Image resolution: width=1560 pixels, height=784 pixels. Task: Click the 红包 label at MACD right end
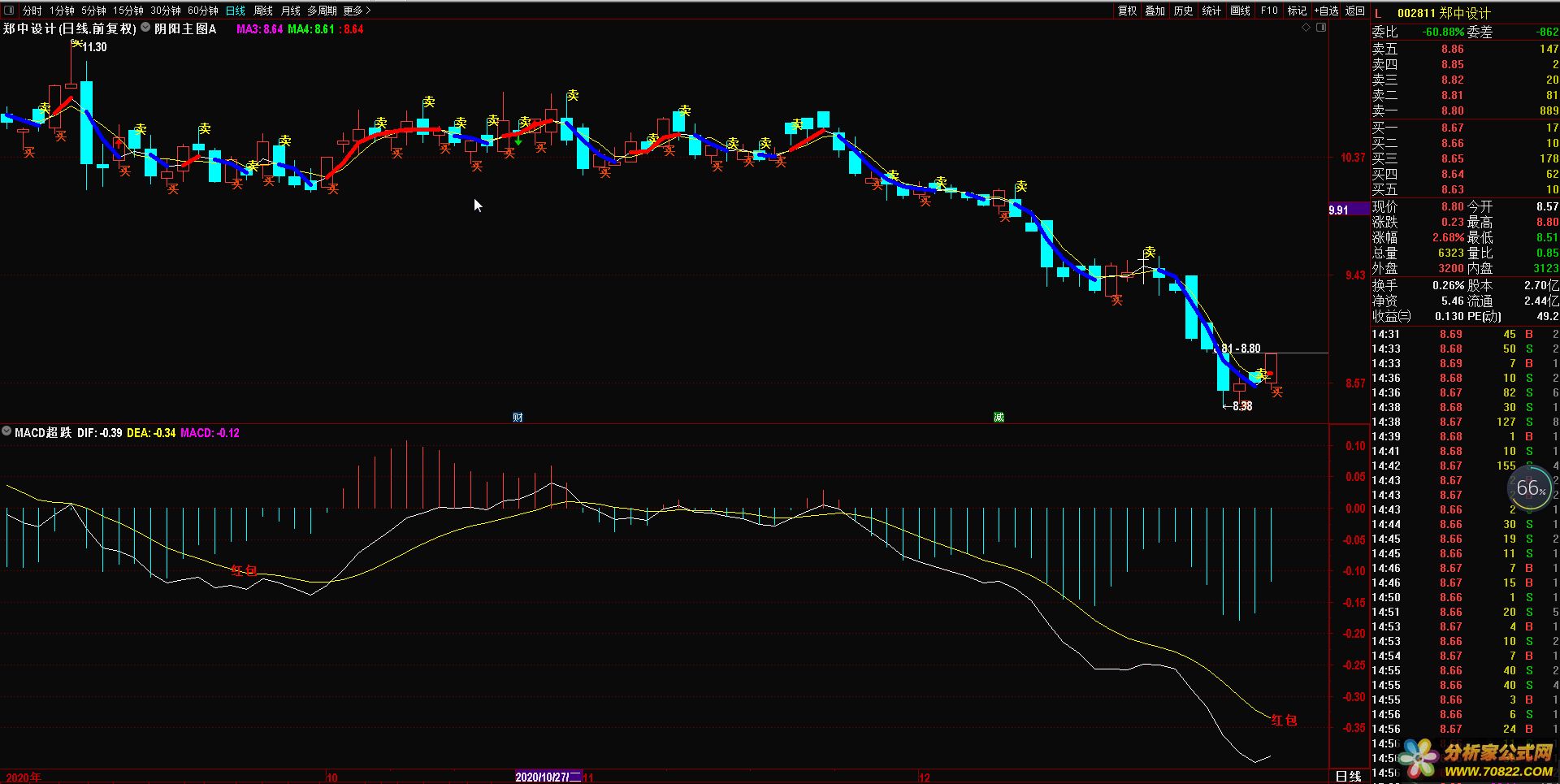click(1285, 720)
